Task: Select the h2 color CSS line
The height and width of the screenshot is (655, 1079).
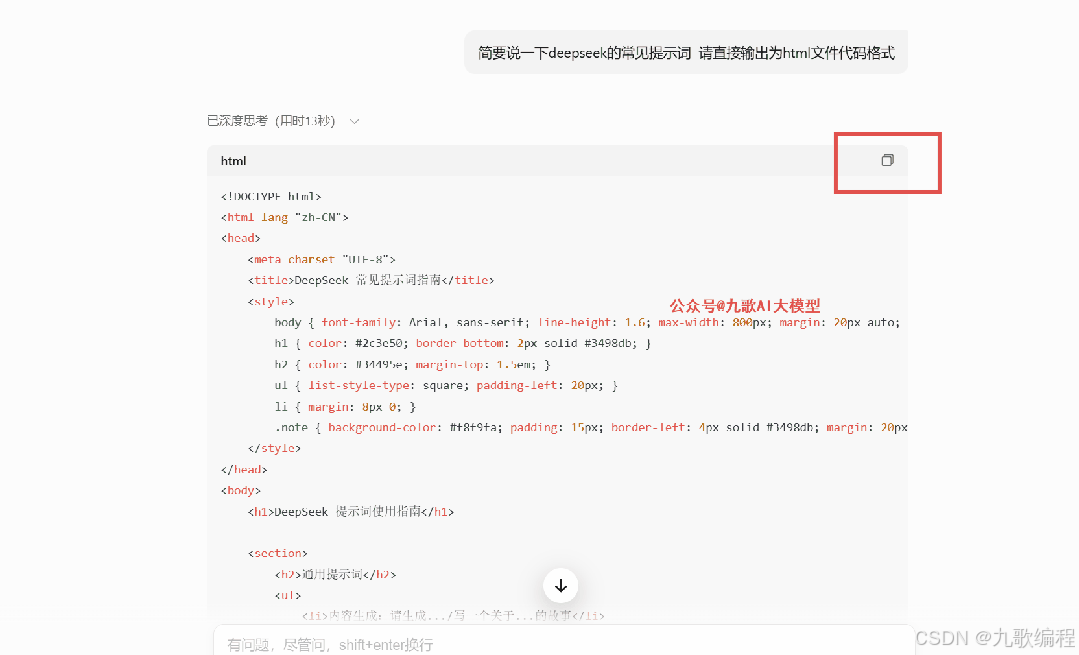Action: tap(412, 365)
